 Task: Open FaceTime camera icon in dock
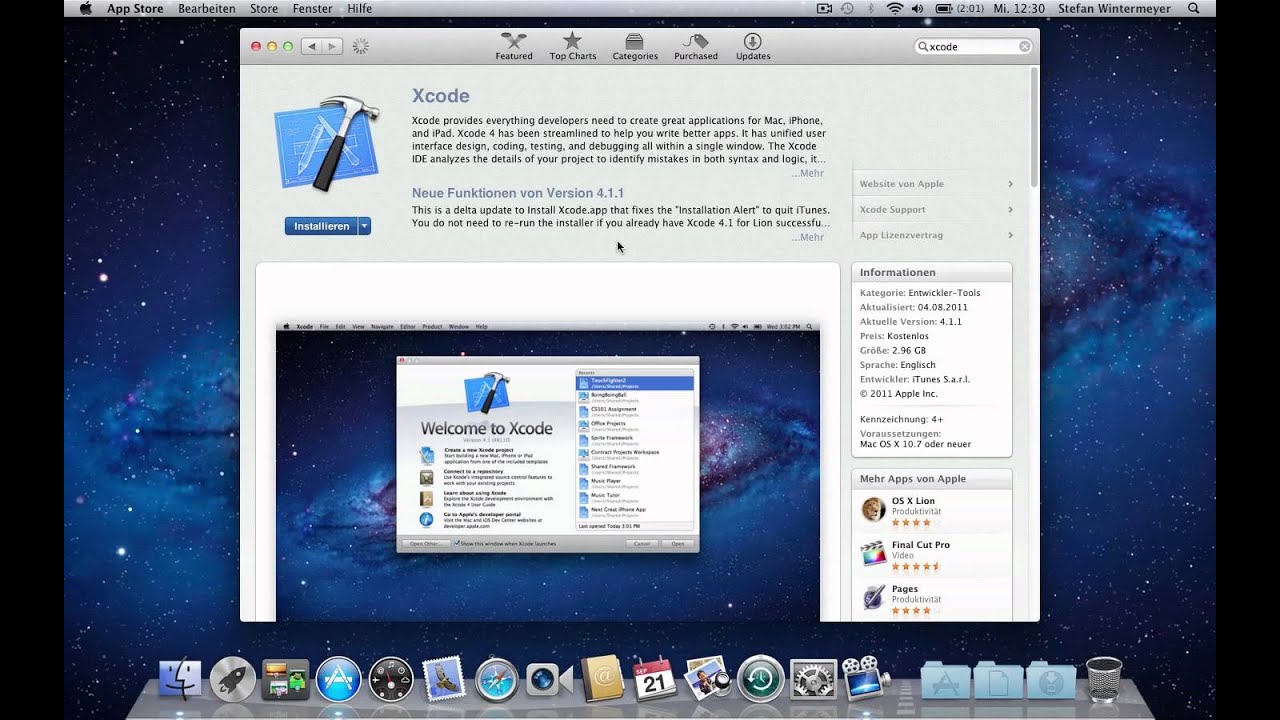549,679
